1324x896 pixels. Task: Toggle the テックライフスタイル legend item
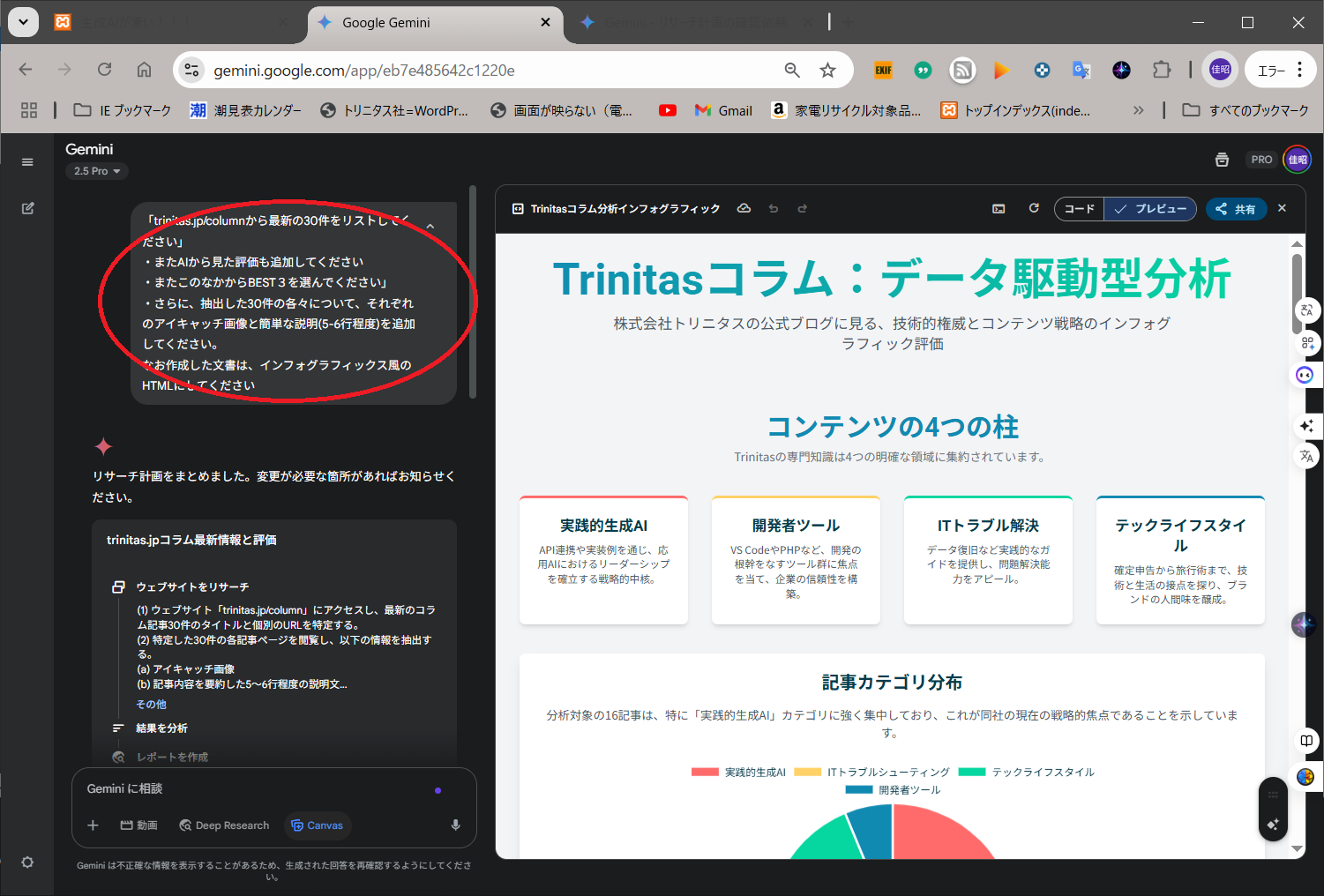point(1026,773)
